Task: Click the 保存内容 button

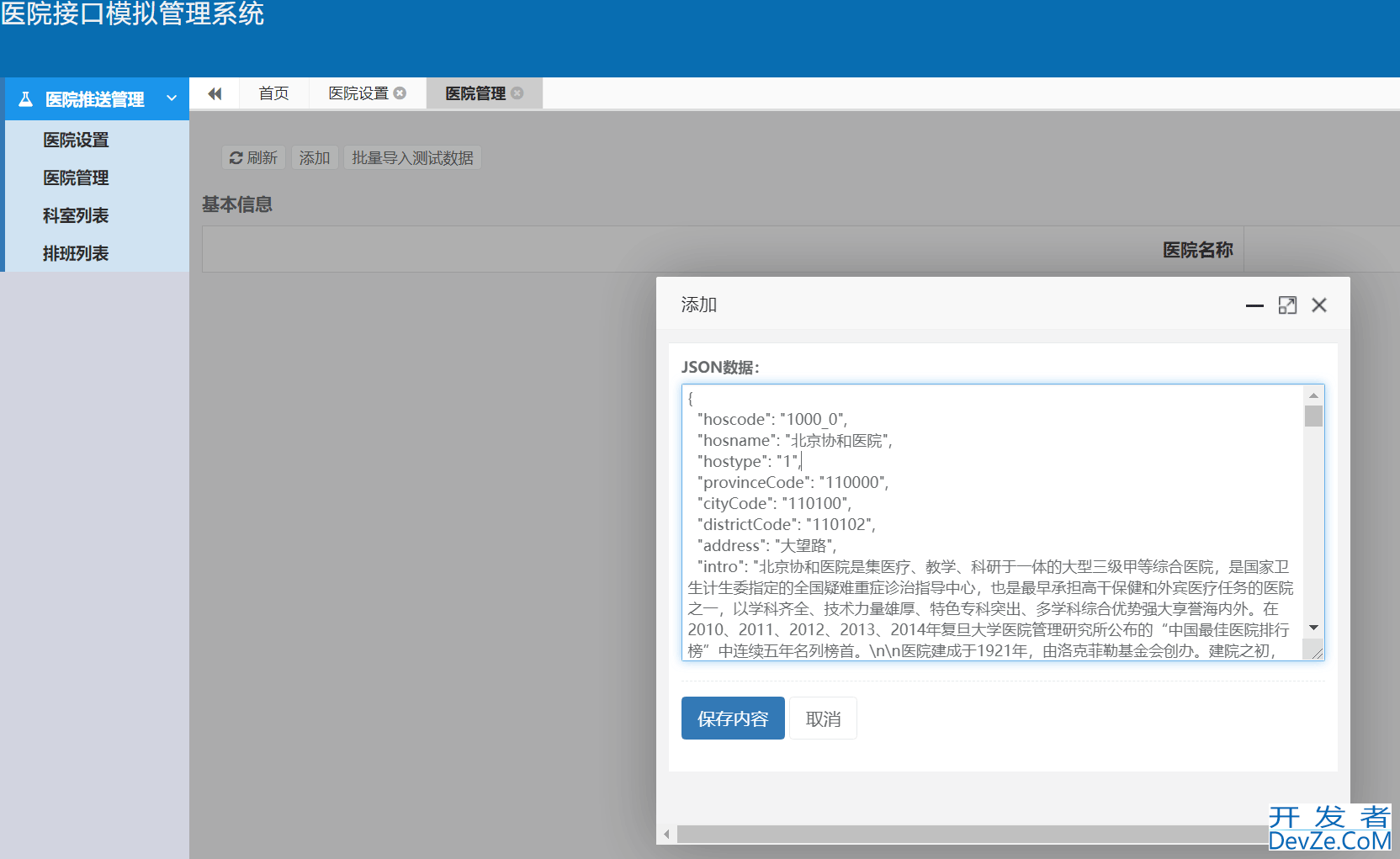Action: click(x=733, y=718)
